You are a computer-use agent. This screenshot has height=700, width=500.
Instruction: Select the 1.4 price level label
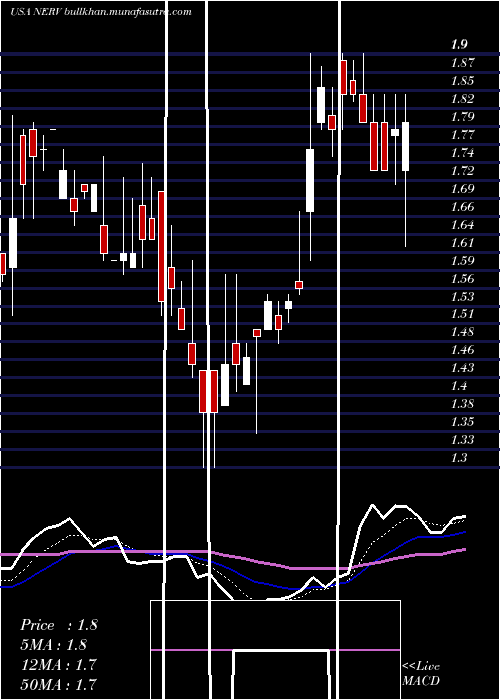click(x=459, y=386)
